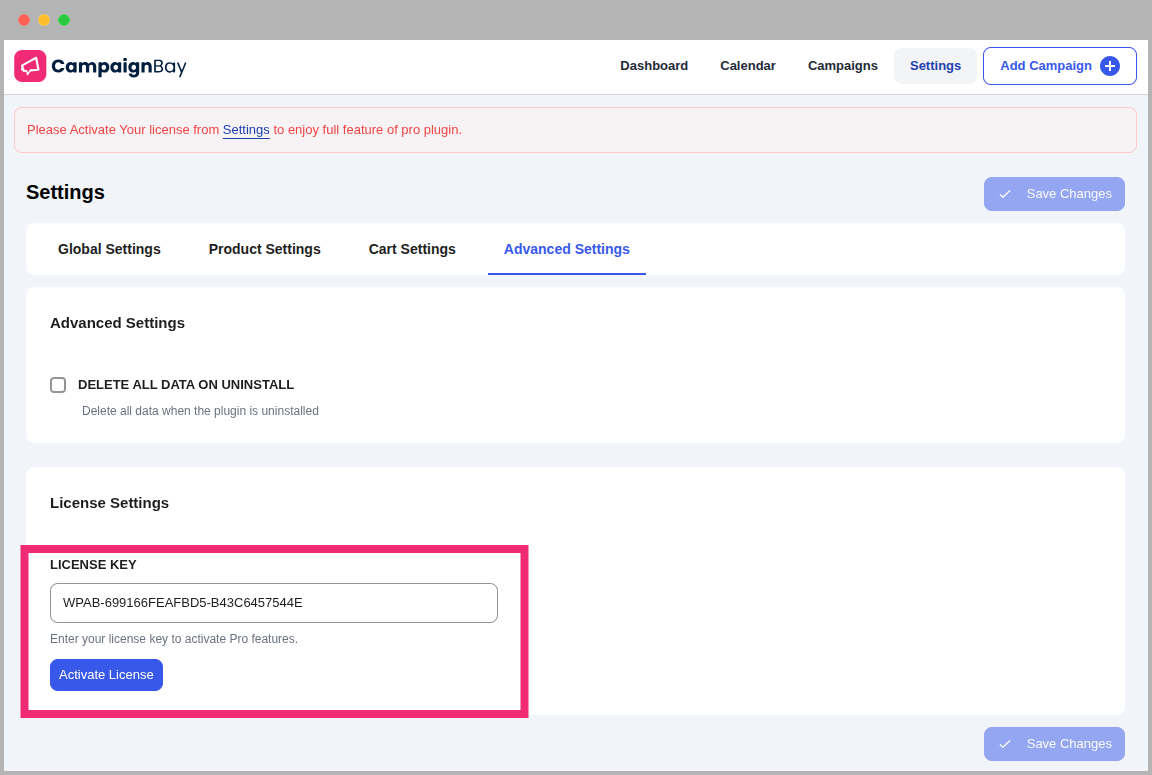Switch to the Product Settings tab

[x=265, y=249]
